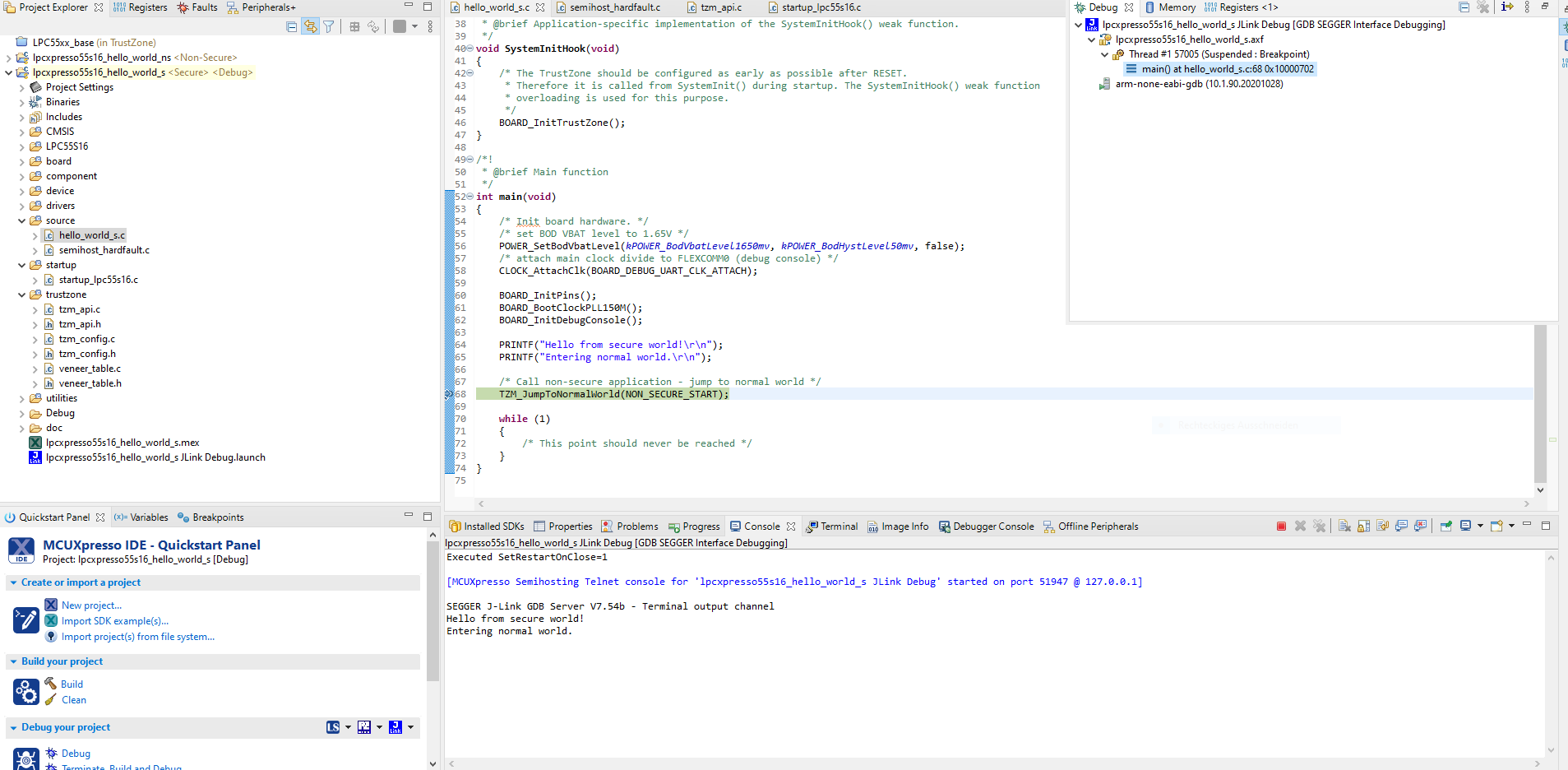The image size is (1568, 770).
Task: Pin the Console view
Action: point(1447,526)
